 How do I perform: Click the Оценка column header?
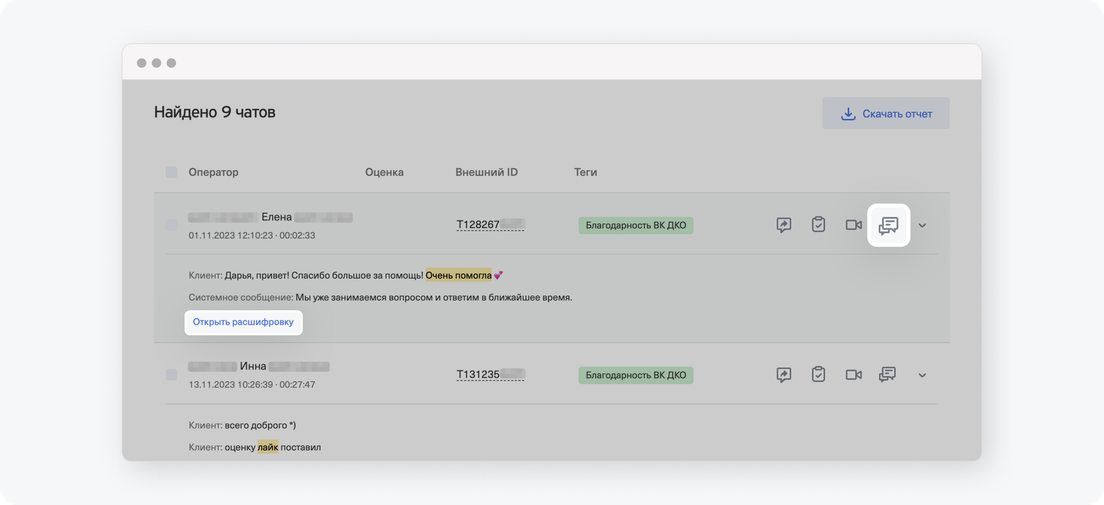[384, 172]
